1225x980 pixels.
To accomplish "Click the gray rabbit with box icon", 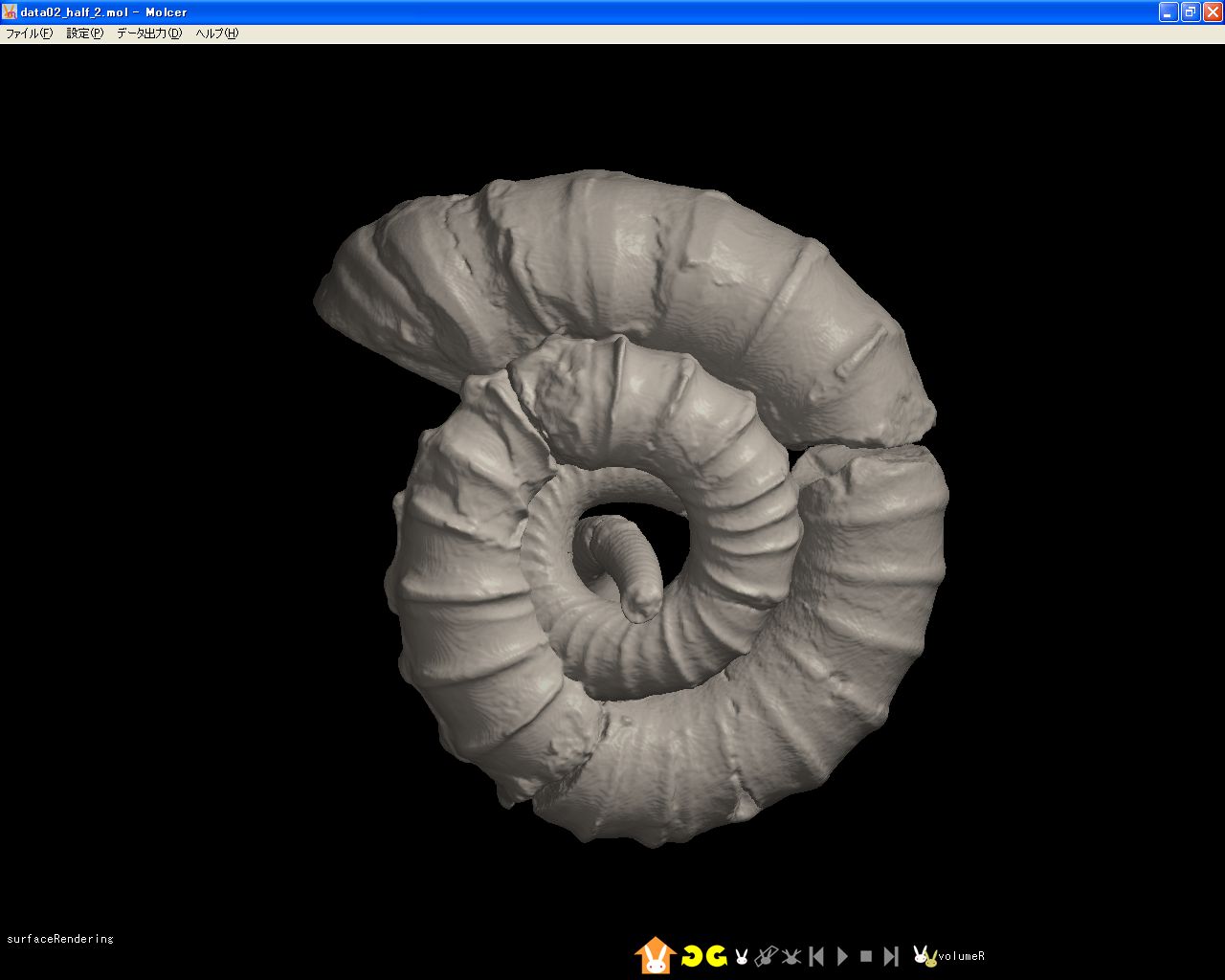I will [766, 956].
